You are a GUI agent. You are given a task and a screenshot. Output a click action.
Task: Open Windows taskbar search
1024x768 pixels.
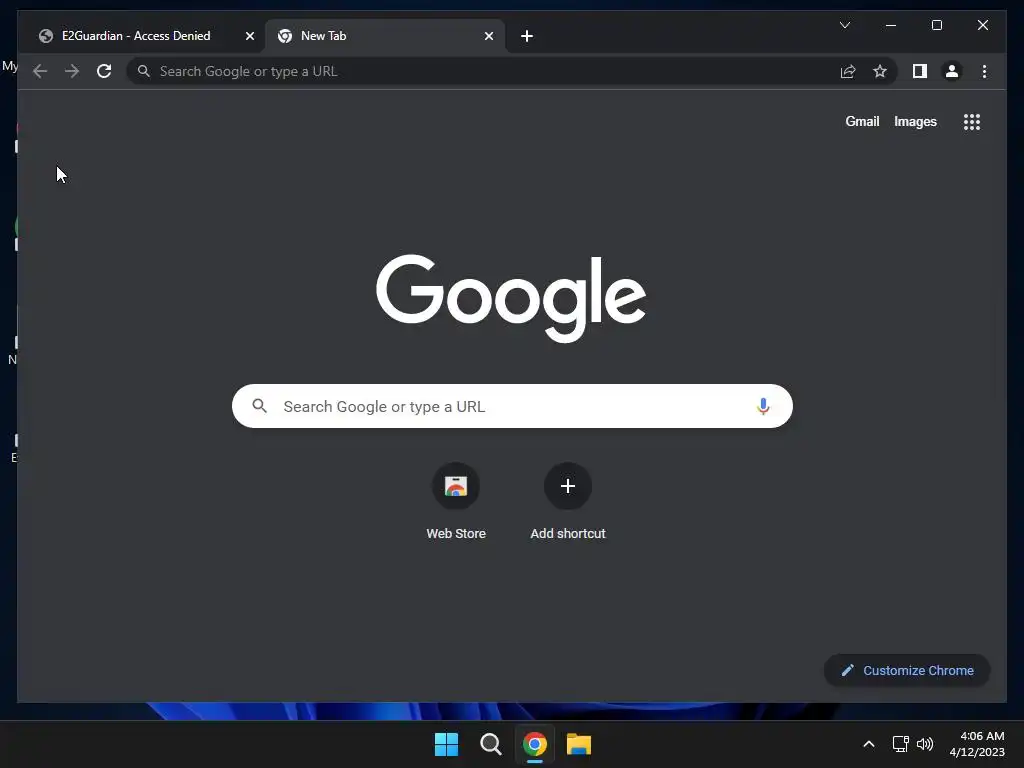(x=490, y=744)
